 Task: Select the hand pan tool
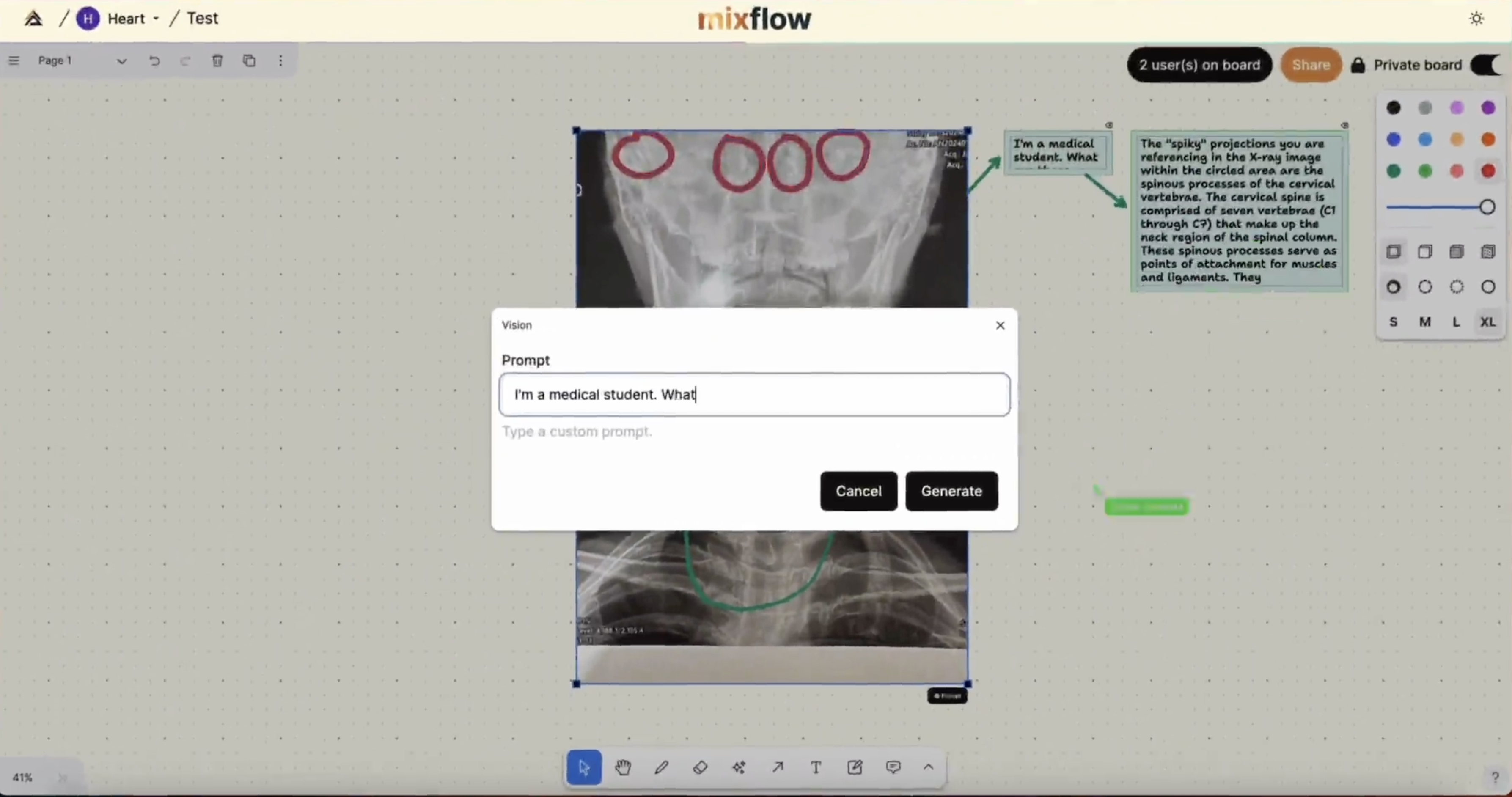click(x=623, y=767)
